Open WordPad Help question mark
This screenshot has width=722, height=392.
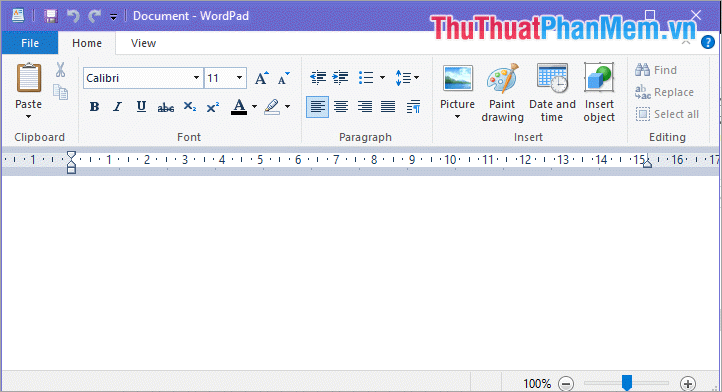pos(708,42)
